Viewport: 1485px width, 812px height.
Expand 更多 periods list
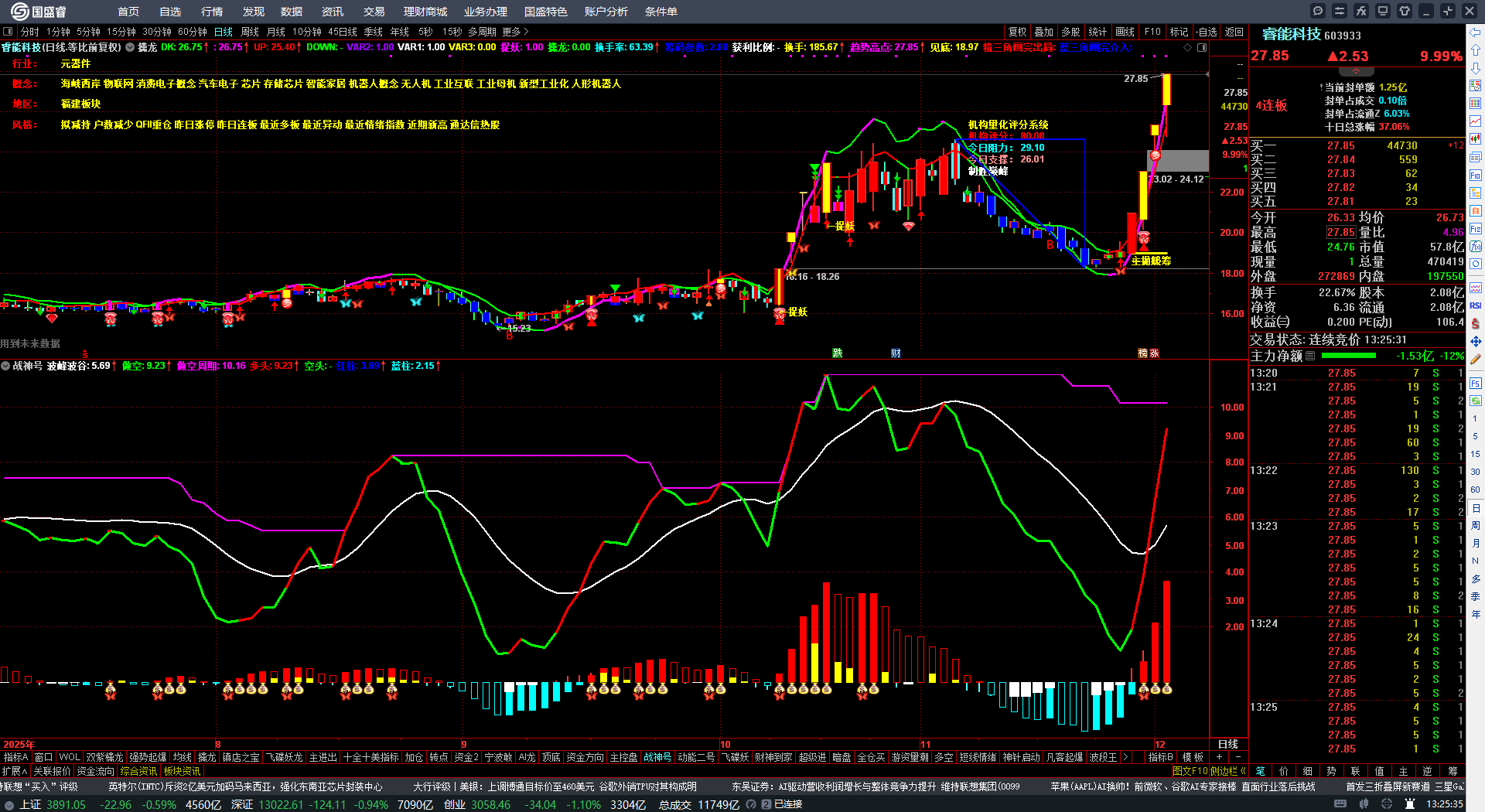point(515,32)
